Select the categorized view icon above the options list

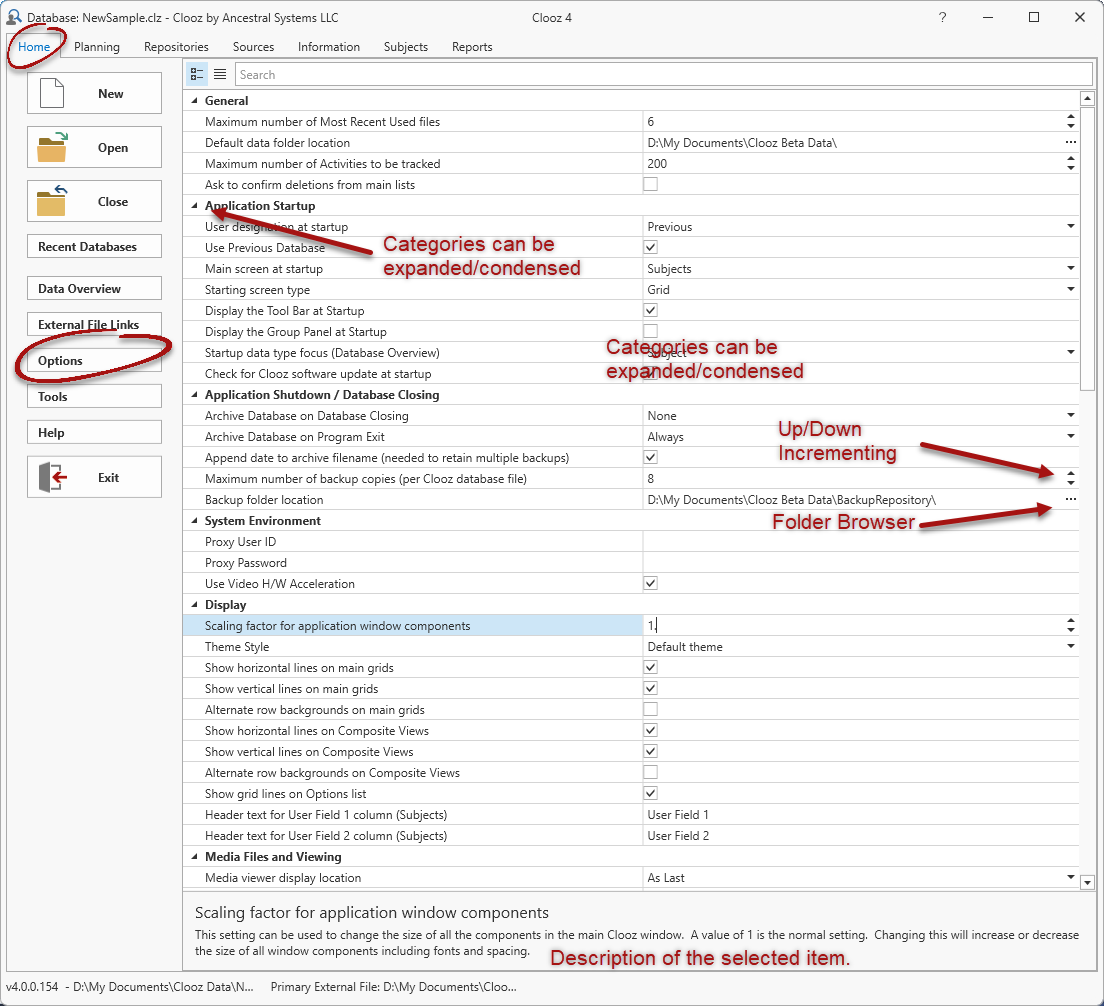click(x=197, y=73)
